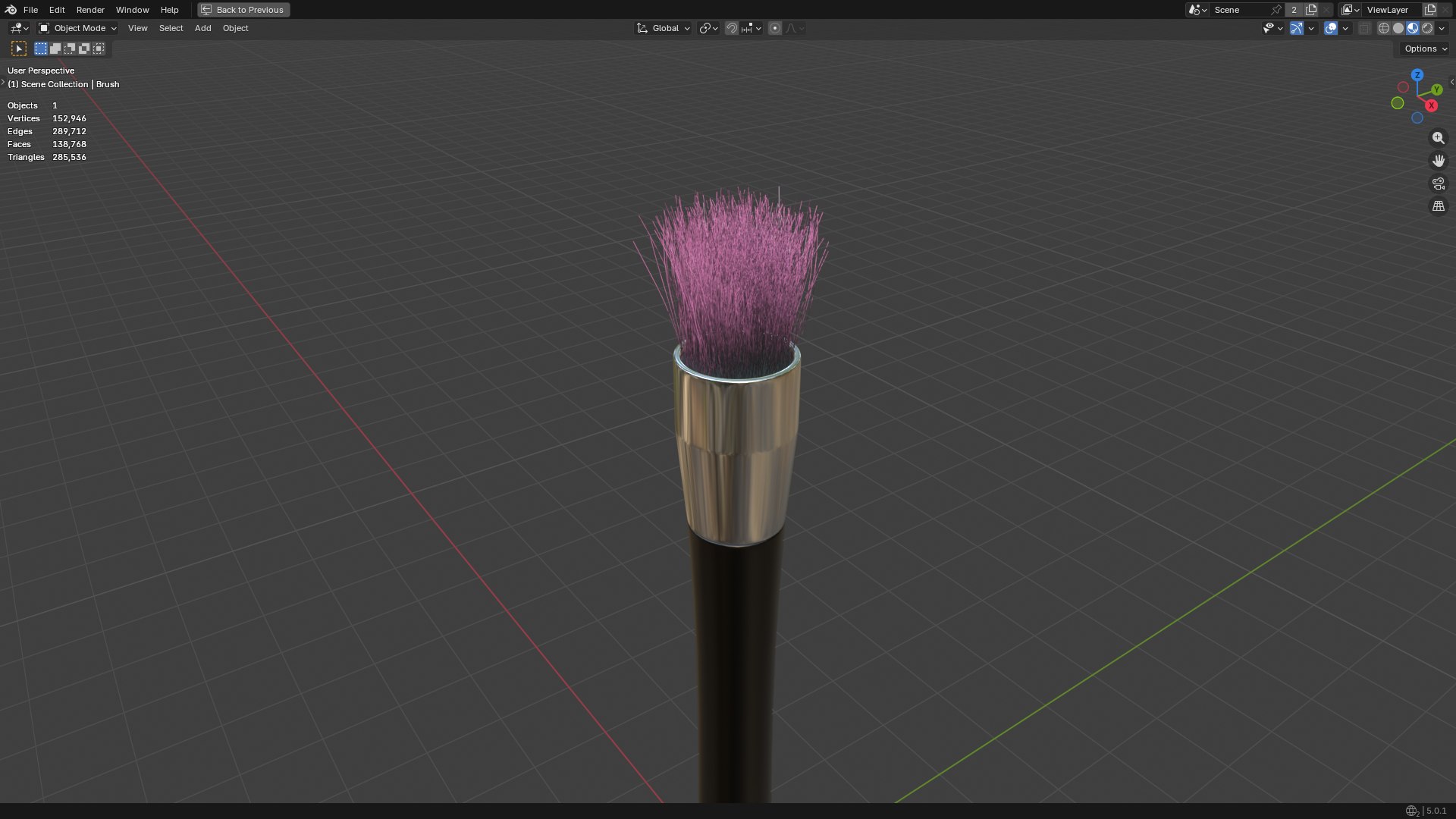This screenshot has width=1456, height=819.
Task: Toggle the snapping magnet icon
Action: click(732, 28)
